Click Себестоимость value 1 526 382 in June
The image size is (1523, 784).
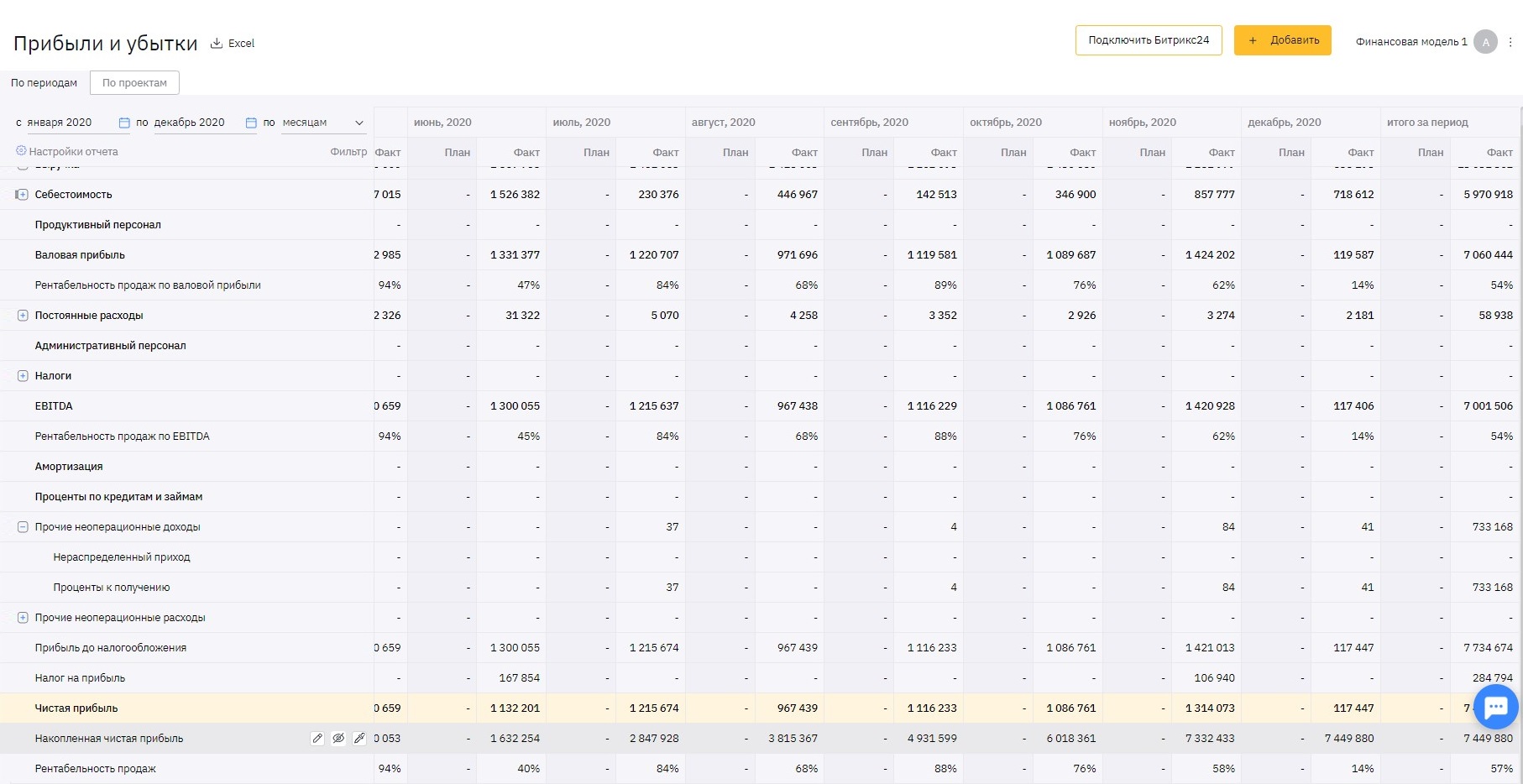click(515, 195)
